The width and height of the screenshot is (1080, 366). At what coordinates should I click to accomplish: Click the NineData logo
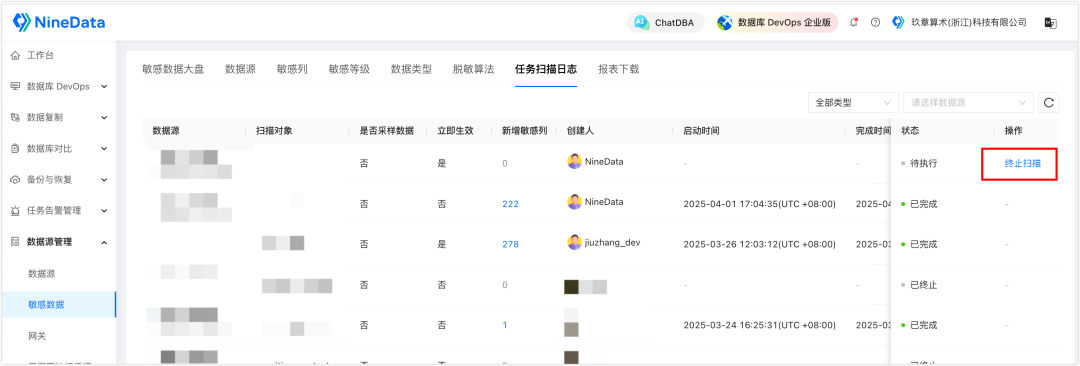pos(59,23)
